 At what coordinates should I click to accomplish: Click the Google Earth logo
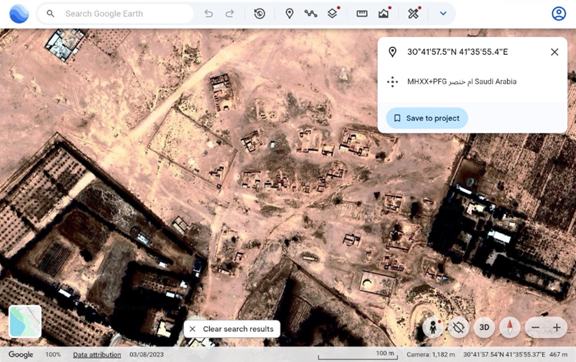coord(19,14)
